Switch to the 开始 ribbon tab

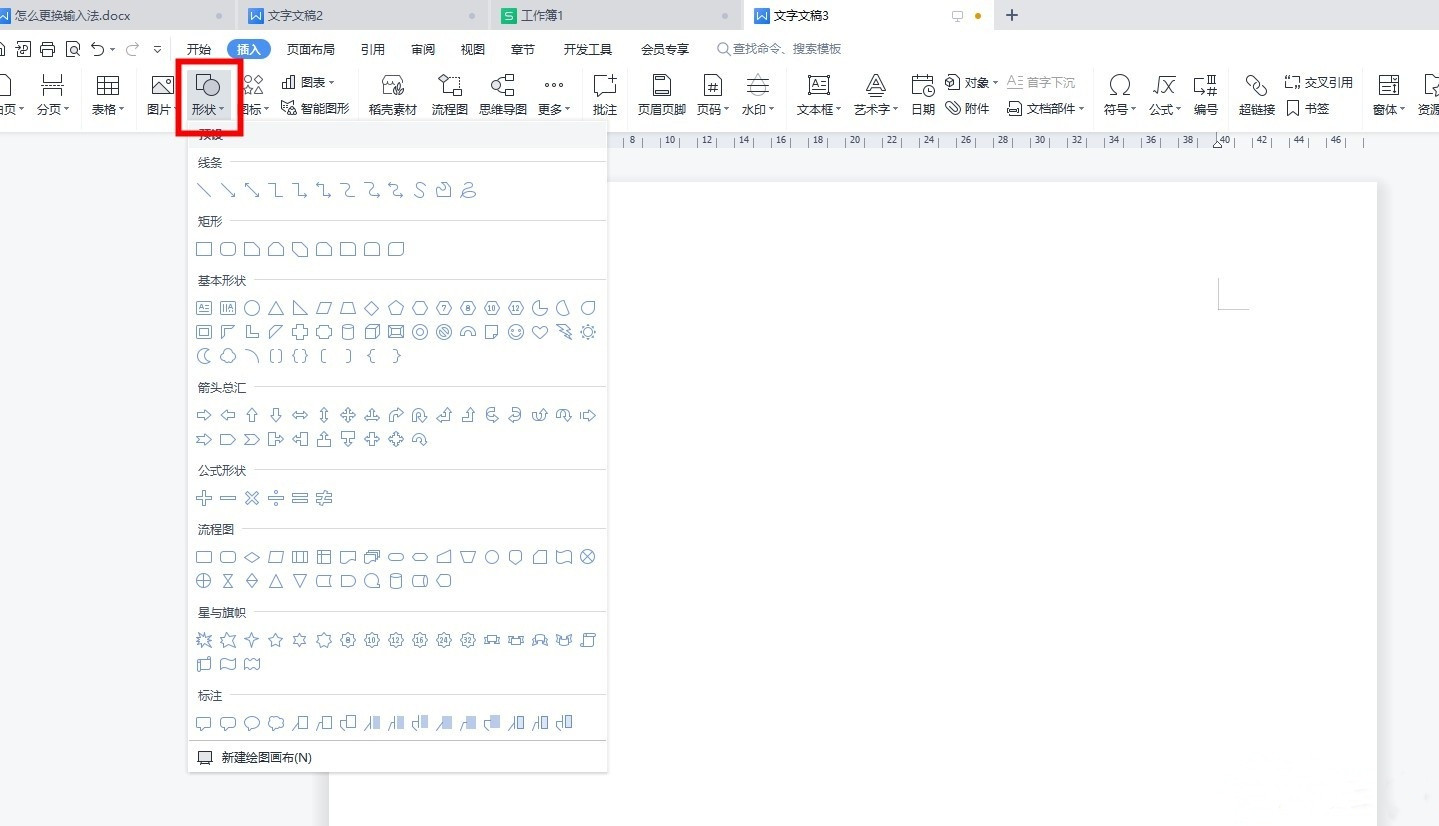coord(199,49)
